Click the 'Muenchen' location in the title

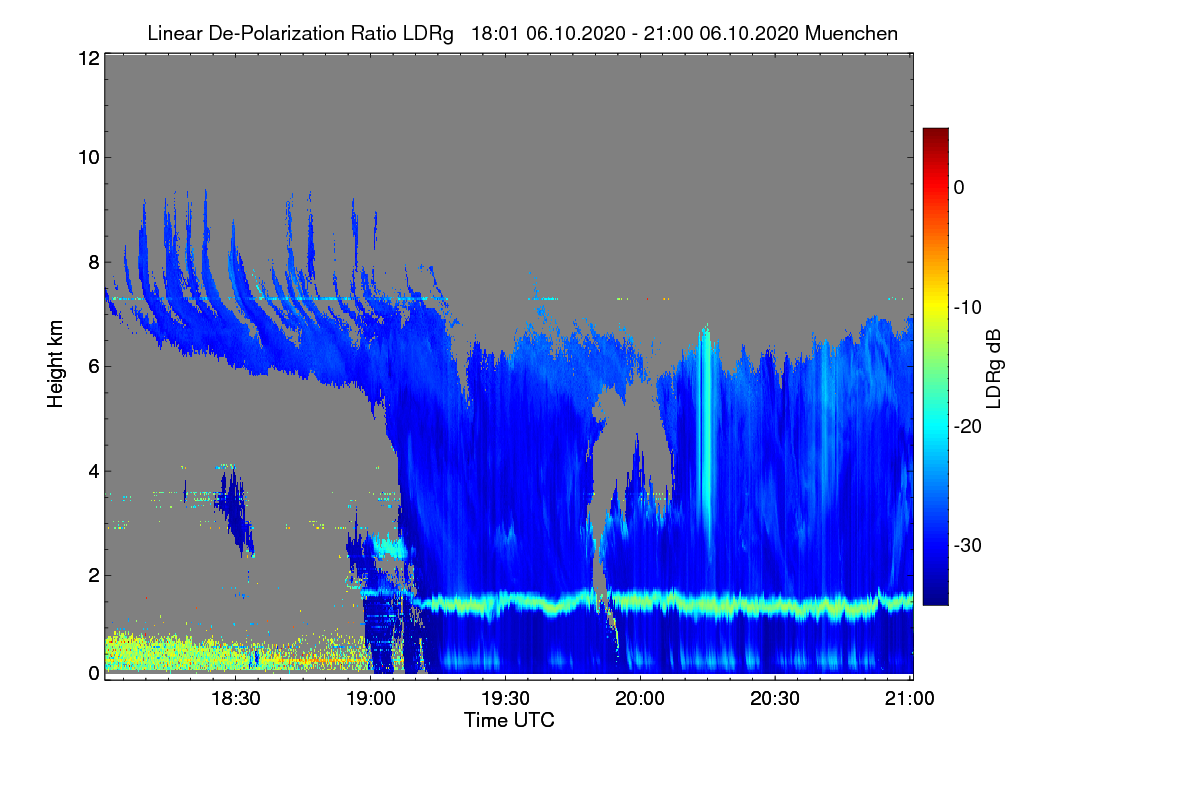[x=851, y=33]
